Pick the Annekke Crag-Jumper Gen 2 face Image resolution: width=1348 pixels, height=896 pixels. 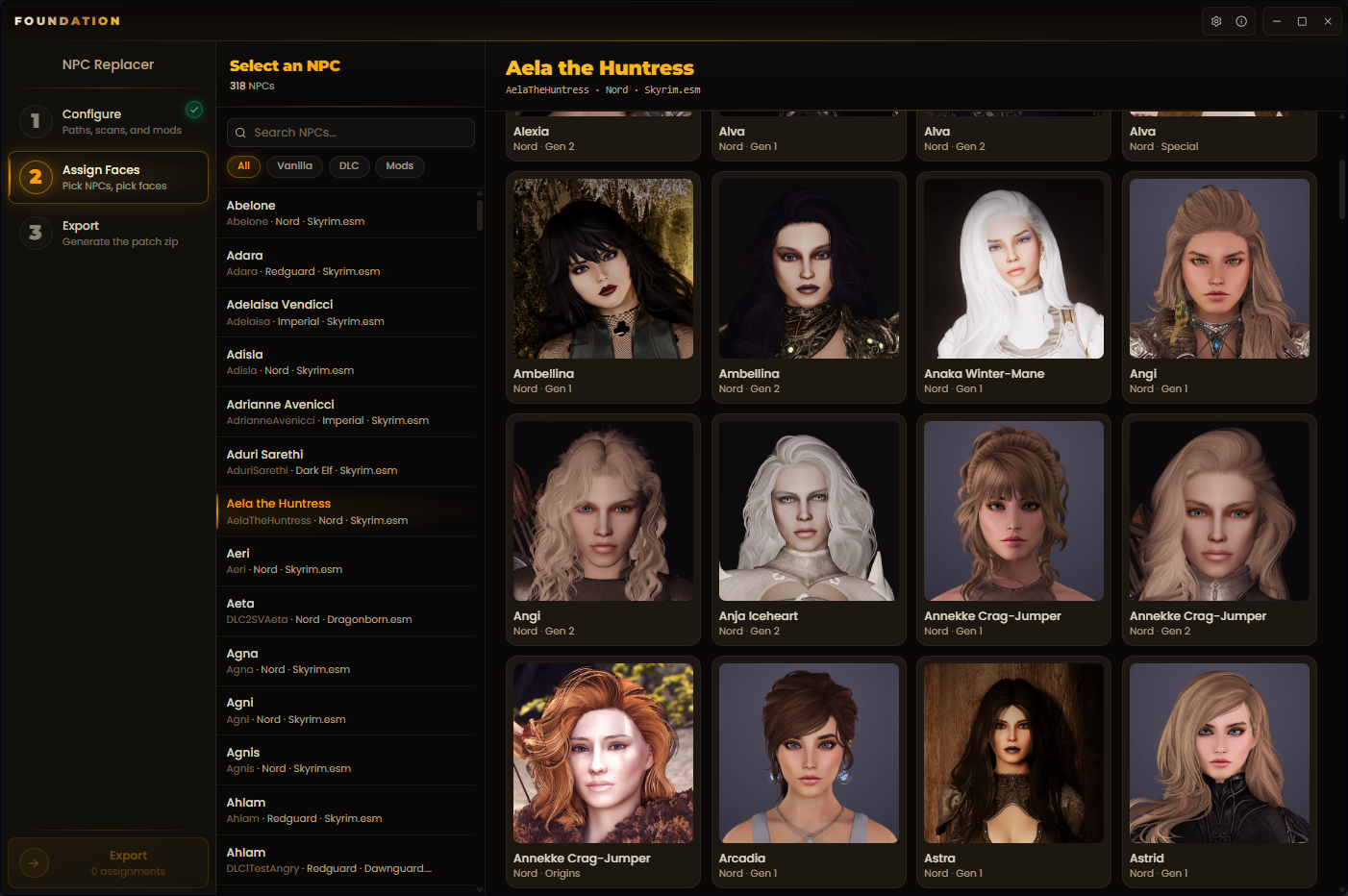point(1219,530)
